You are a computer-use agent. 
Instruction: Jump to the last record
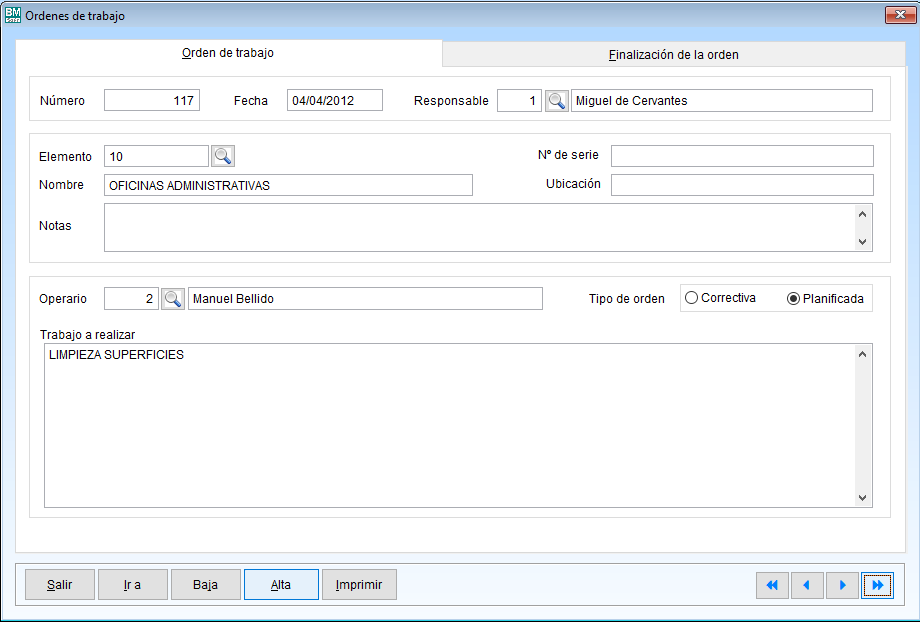[877, 585]
